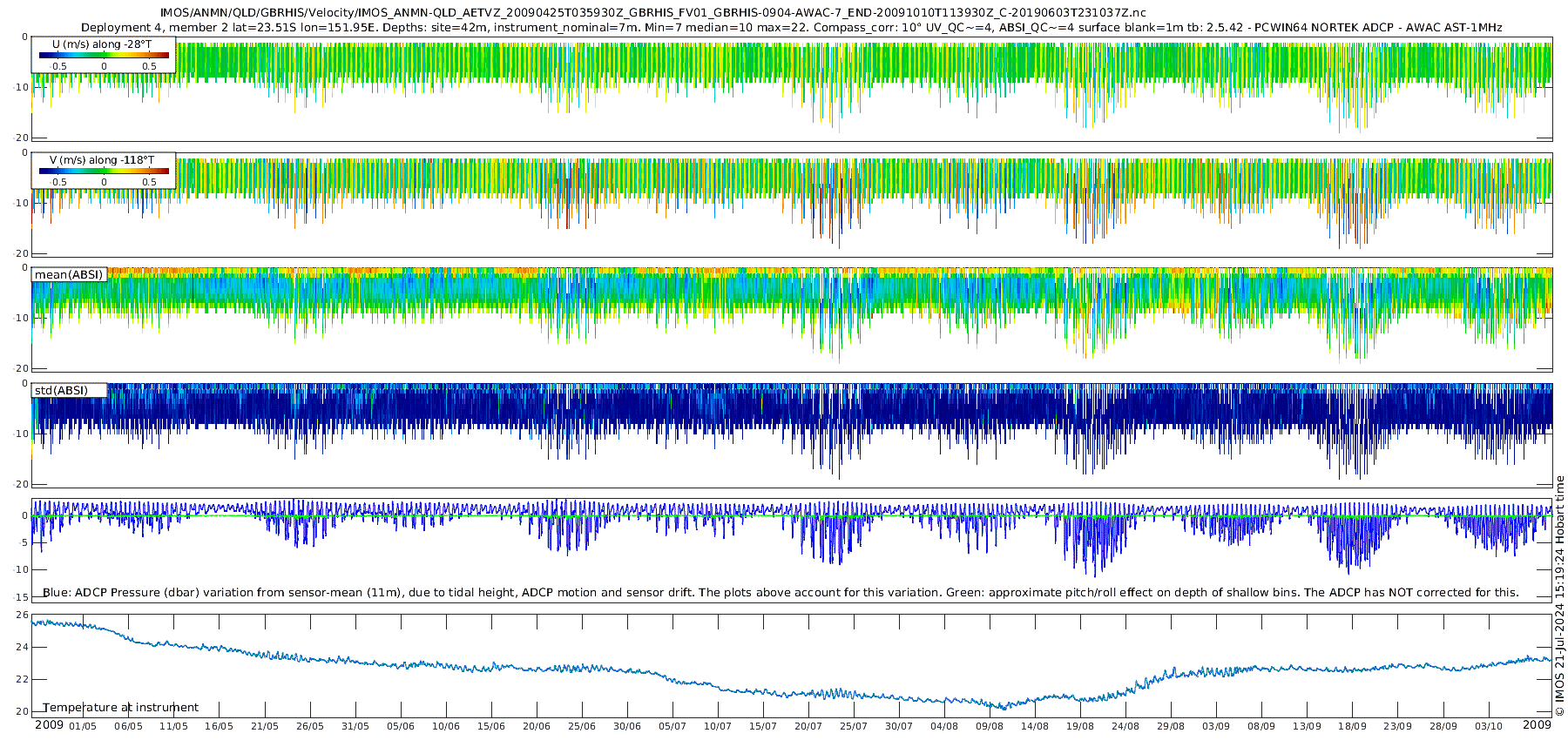Click the 30/06 date tick label
The width and height of the screenshot is (1568, 740).
(x=626, y=726)
